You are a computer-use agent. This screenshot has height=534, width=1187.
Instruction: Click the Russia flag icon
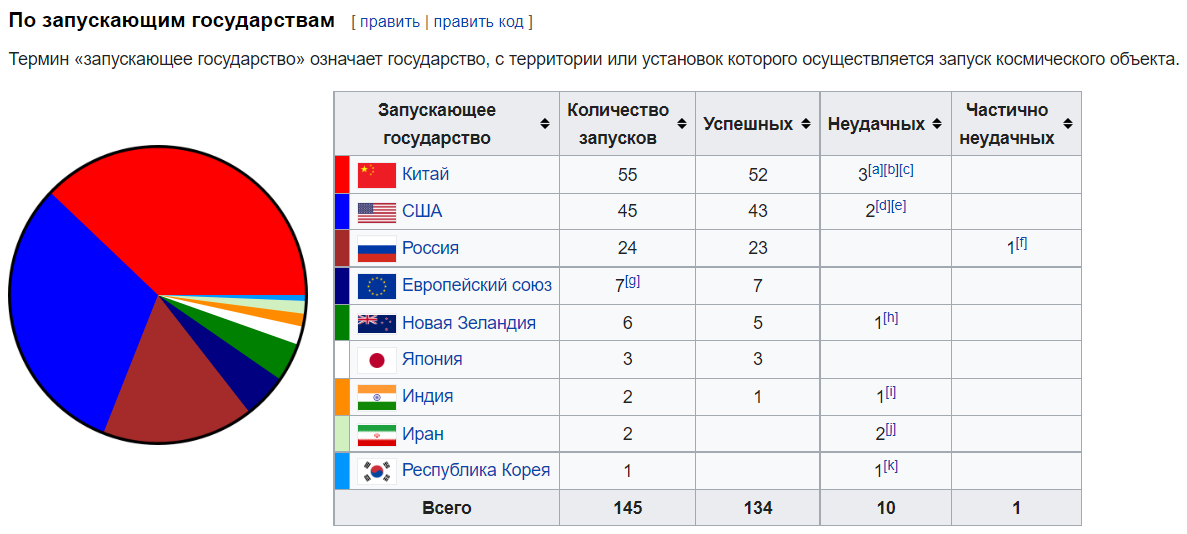(376, 248)
